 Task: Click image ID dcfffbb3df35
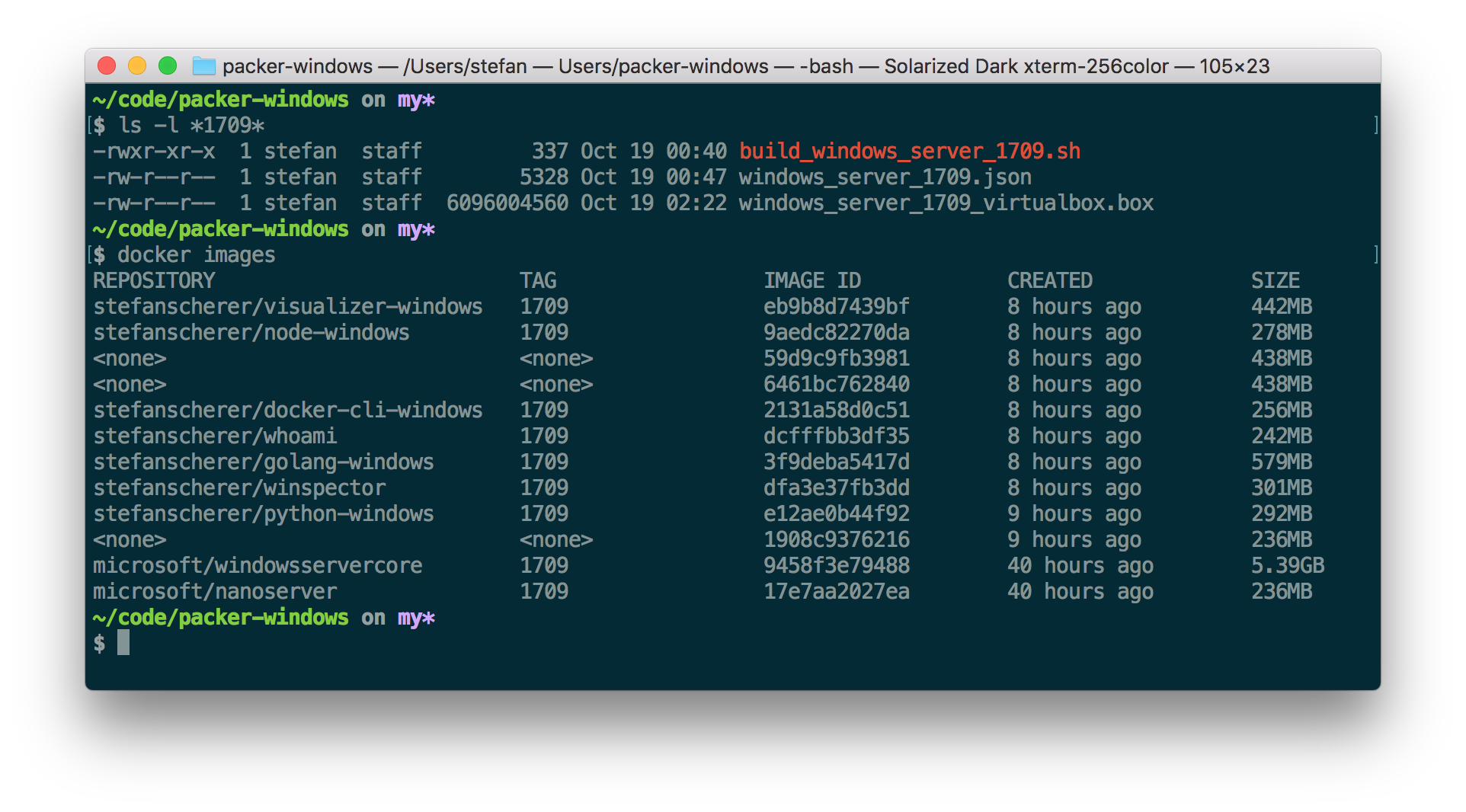click(x=837, y=436)
